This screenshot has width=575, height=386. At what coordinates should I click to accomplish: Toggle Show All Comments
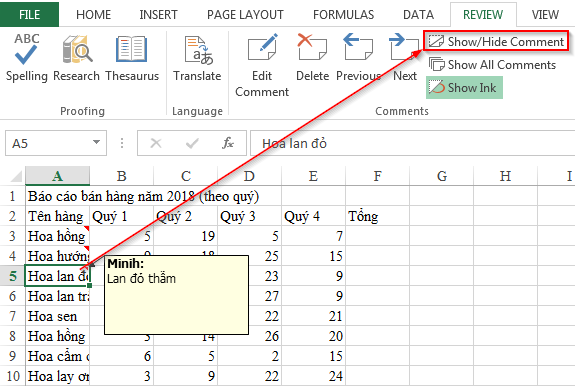492,65
